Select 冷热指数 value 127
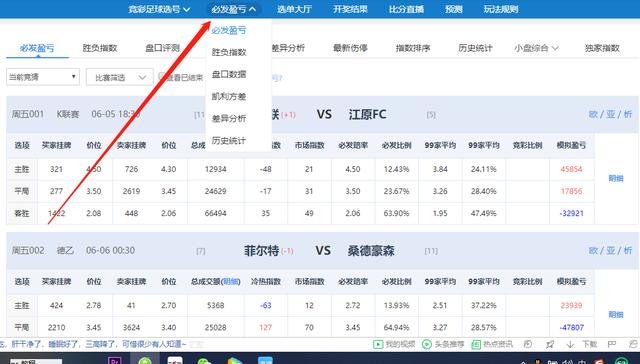 (x=265, y=328)
